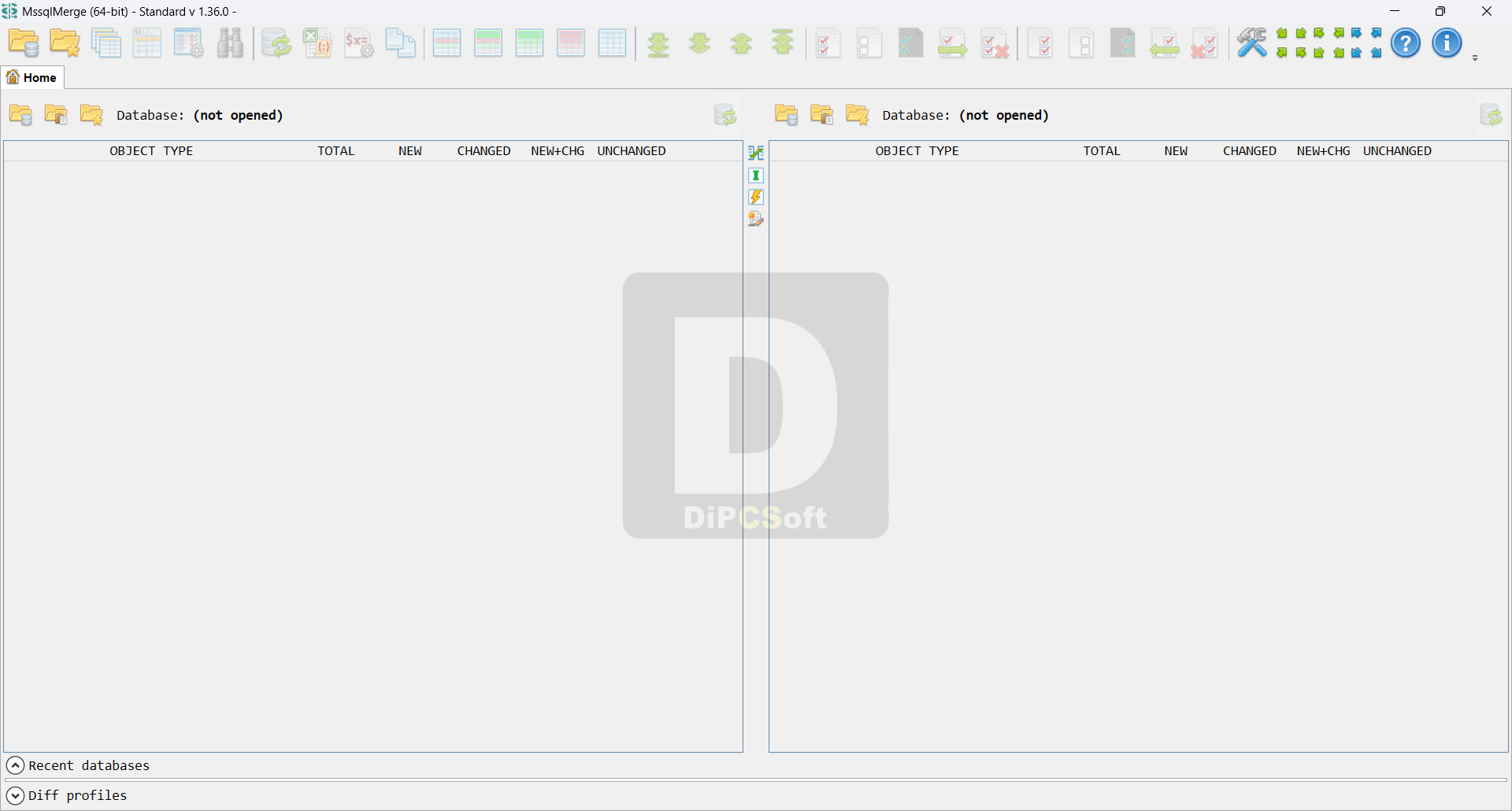This screenshot has height=811, width=1512.
Task: Open left database using folder with database icon
Action: (20, 115)
